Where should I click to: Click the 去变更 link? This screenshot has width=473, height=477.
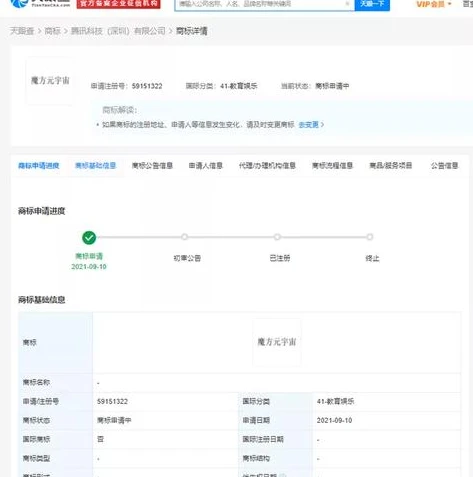click(x=311, y=125)
